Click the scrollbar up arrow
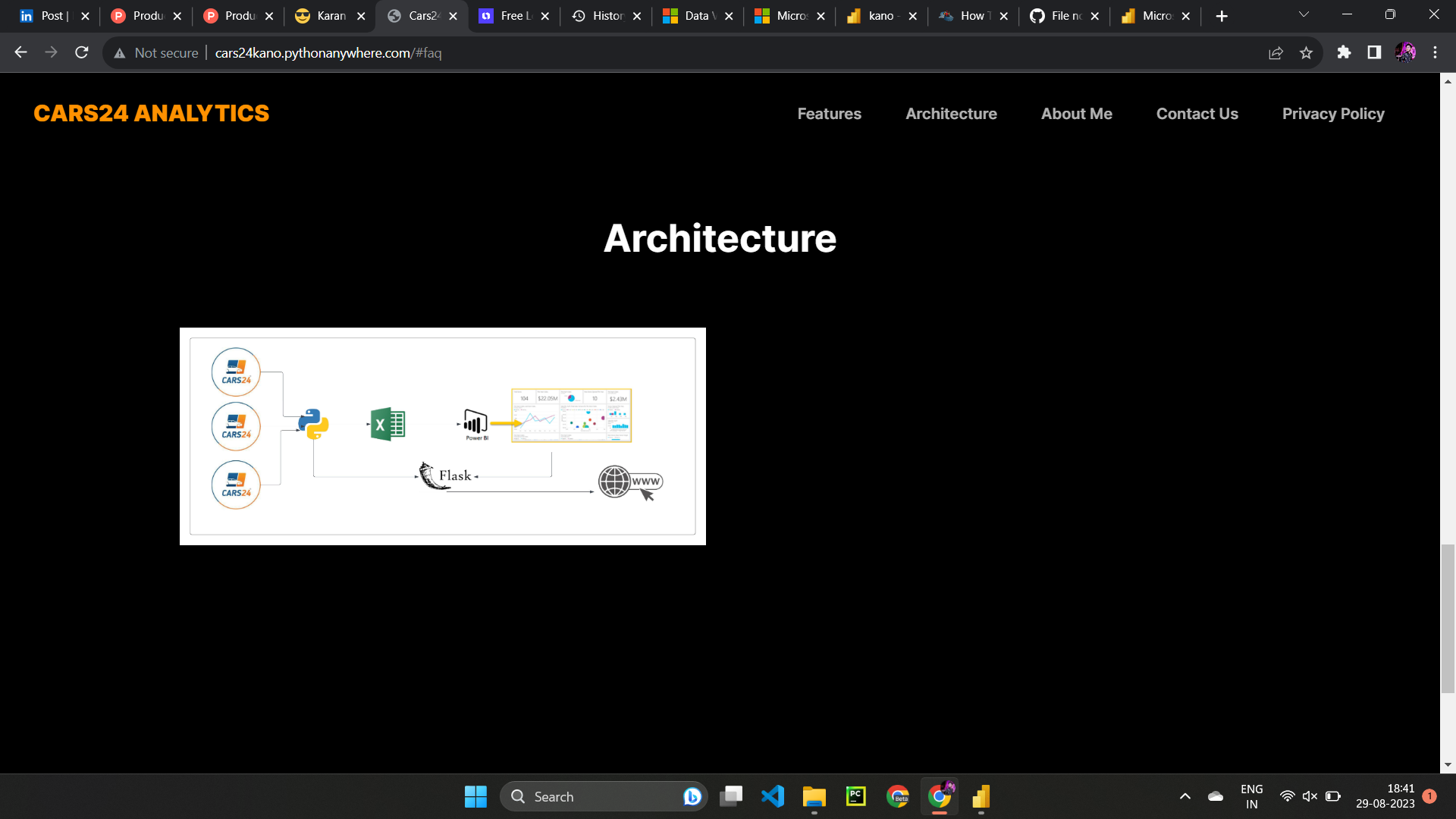The image size is (1456, 819). coord(1448,80)
